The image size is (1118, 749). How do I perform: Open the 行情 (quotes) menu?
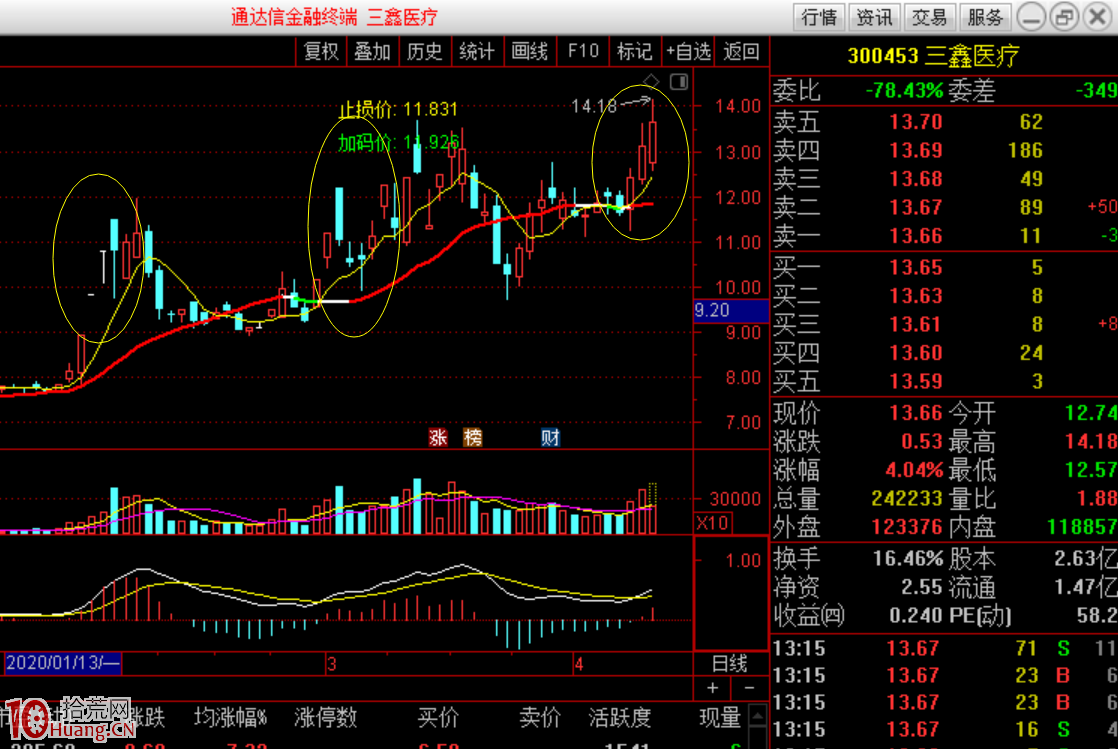point(819,16)
